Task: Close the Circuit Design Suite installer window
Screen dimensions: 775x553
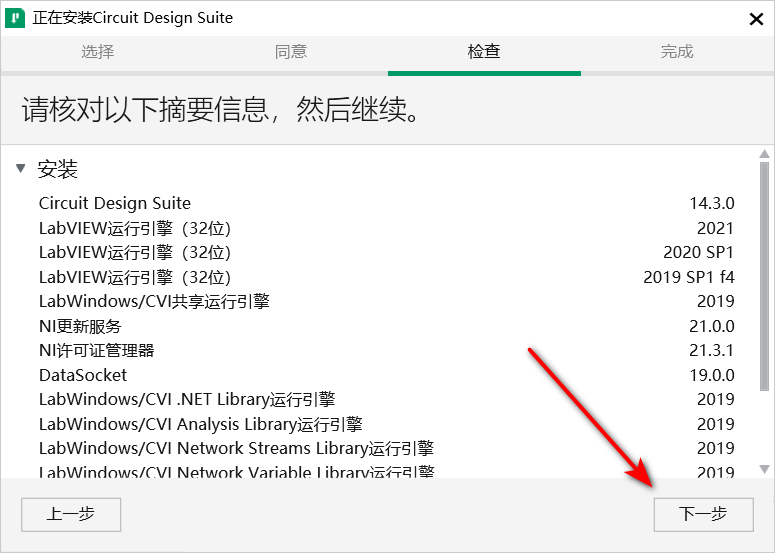Action: [756, 19]
